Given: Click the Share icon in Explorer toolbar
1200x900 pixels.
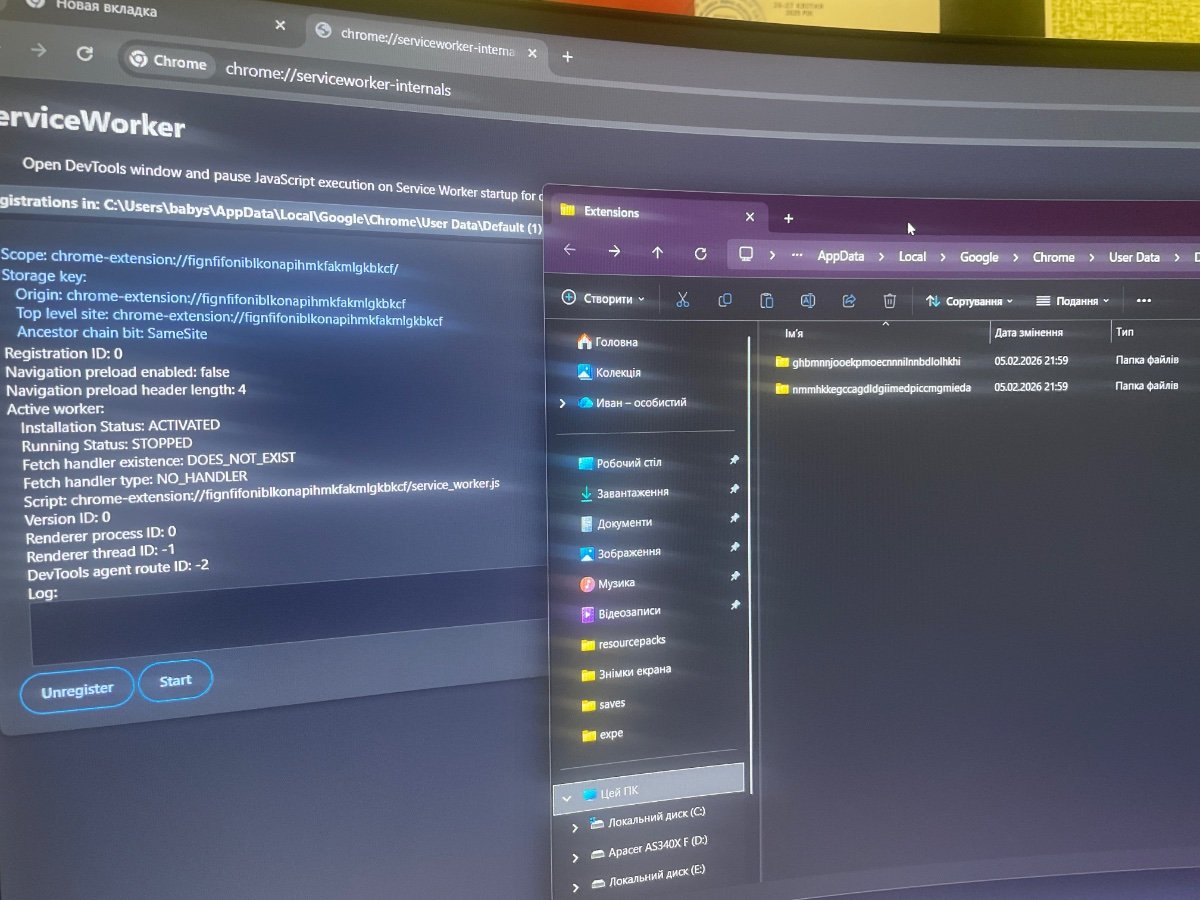Looking at the screenshot, I should (x=849, y=301).
